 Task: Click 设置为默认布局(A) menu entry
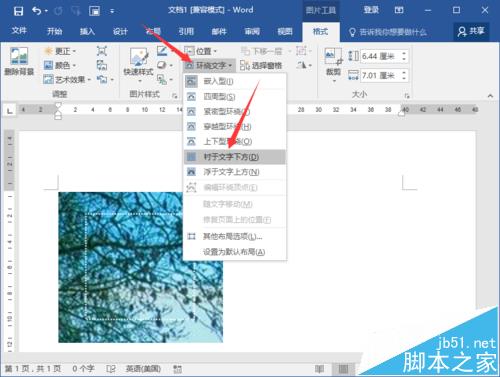point(235,252)
